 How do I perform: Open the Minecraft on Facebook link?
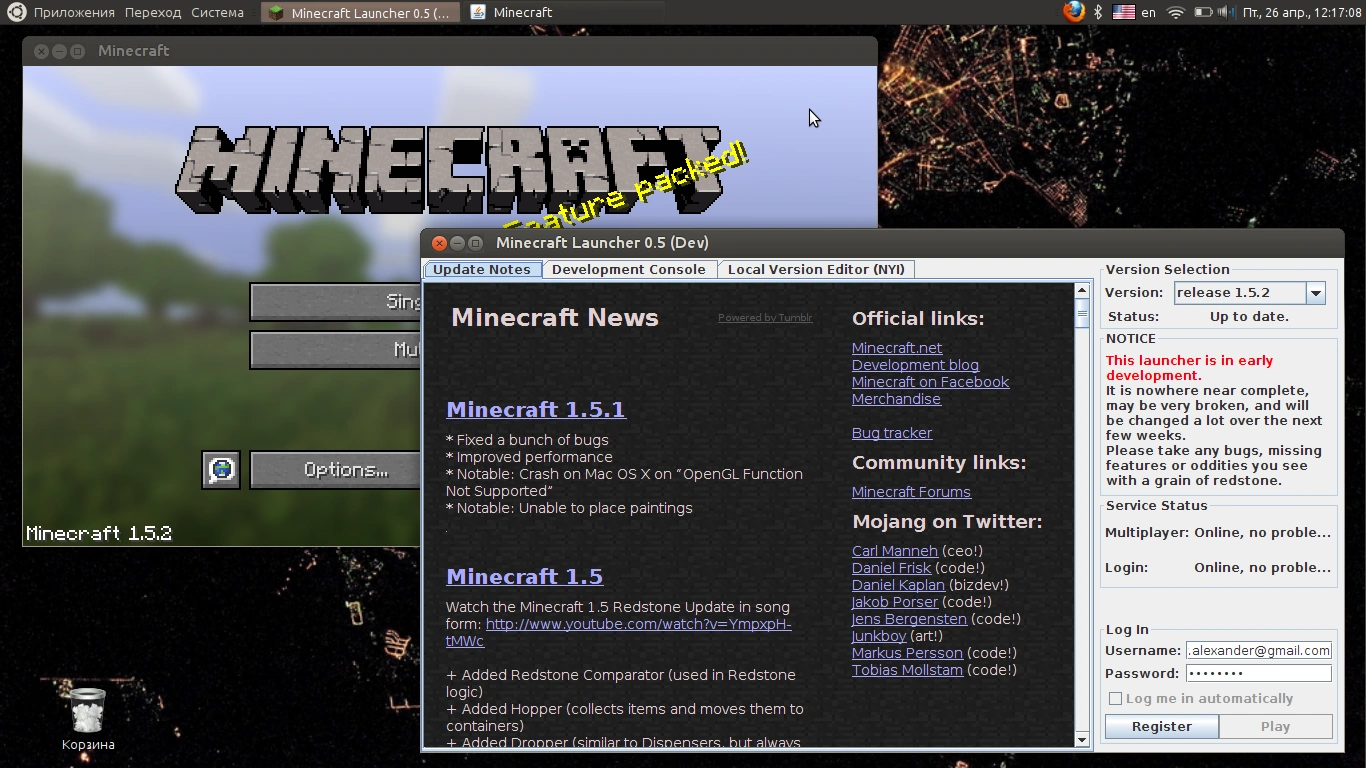[930, 382]
